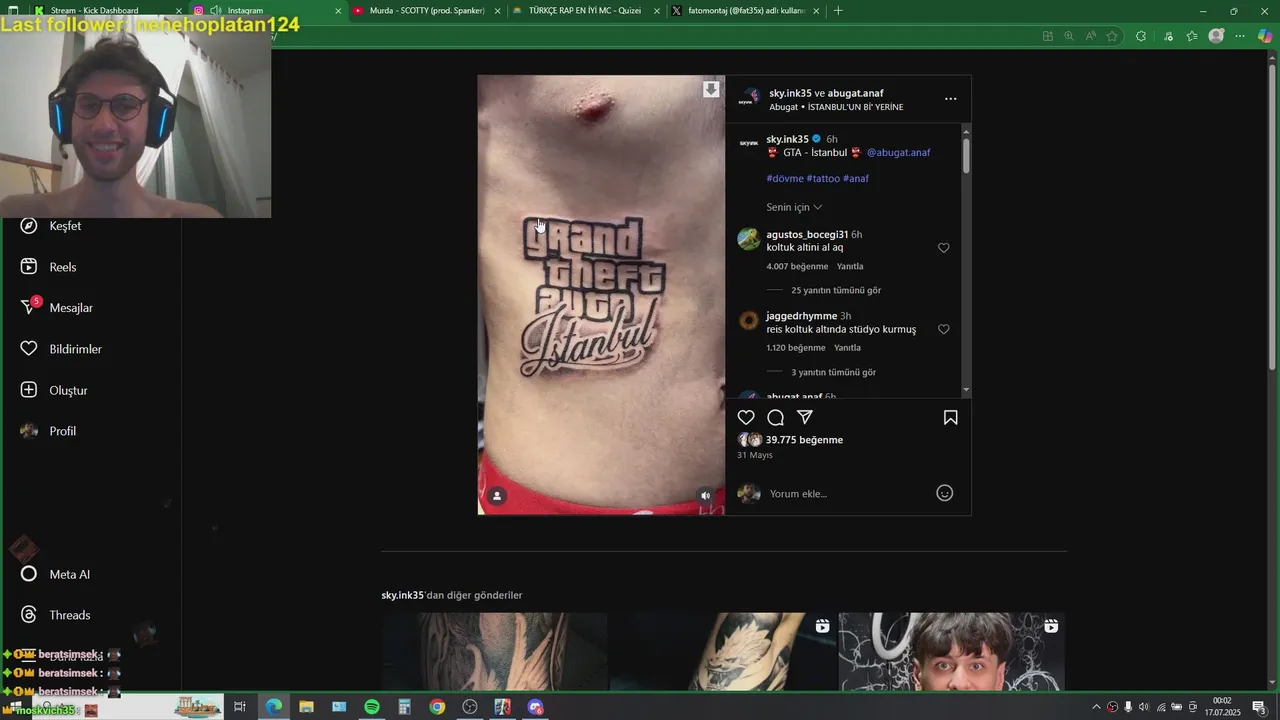Open the abugat.anaf profile link in the header
This screenshot has width=1280, height=720.
tap(855, 93)
